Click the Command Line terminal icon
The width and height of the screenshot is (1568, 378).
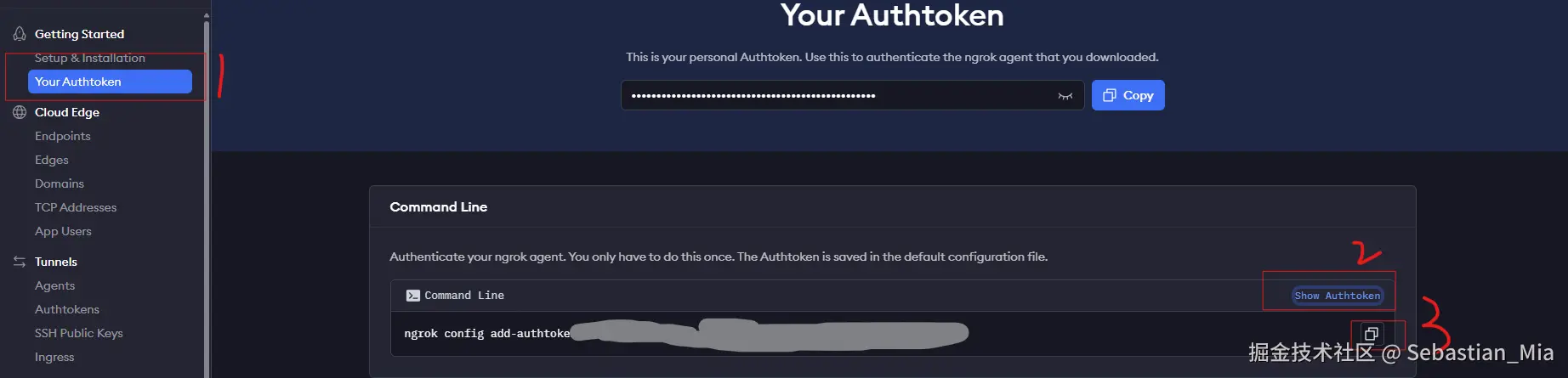[x=413, y=296]
